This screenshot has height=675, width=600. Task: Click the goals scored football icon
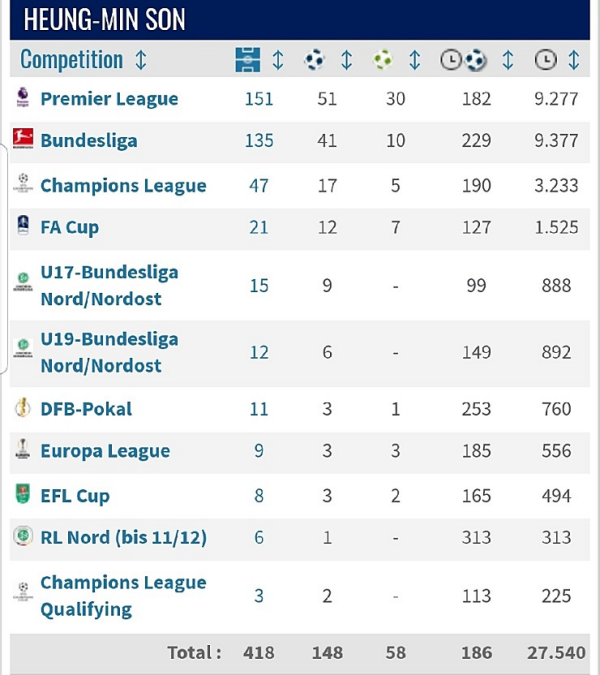315,60
